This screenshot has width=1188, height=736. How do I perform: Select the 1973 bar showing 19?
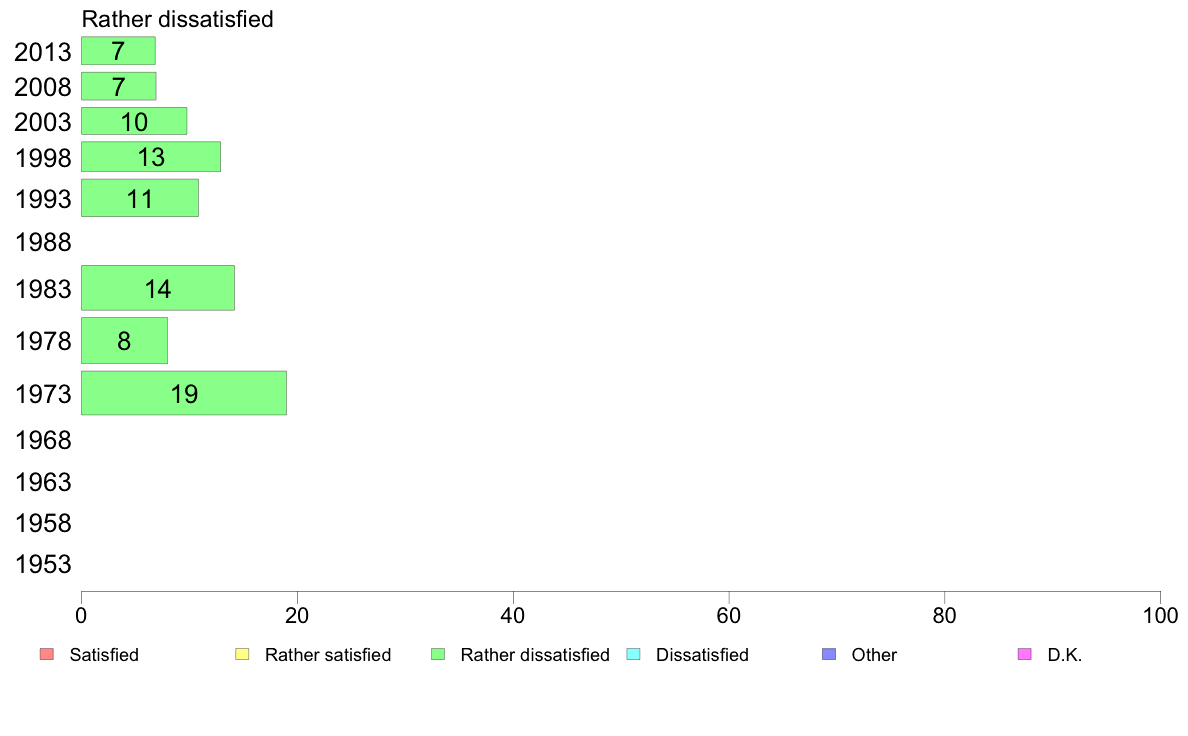(x=184, y=393)
